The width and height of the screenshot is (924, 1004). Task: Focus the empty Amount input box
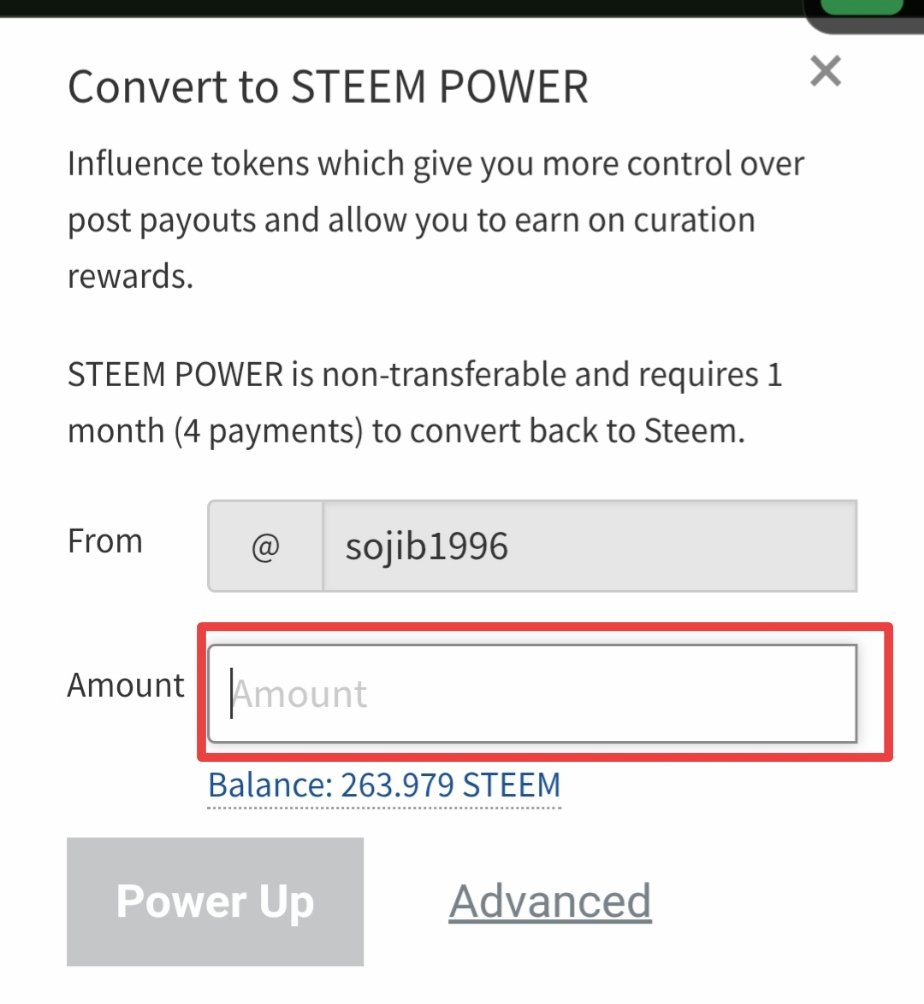point(532,693)
